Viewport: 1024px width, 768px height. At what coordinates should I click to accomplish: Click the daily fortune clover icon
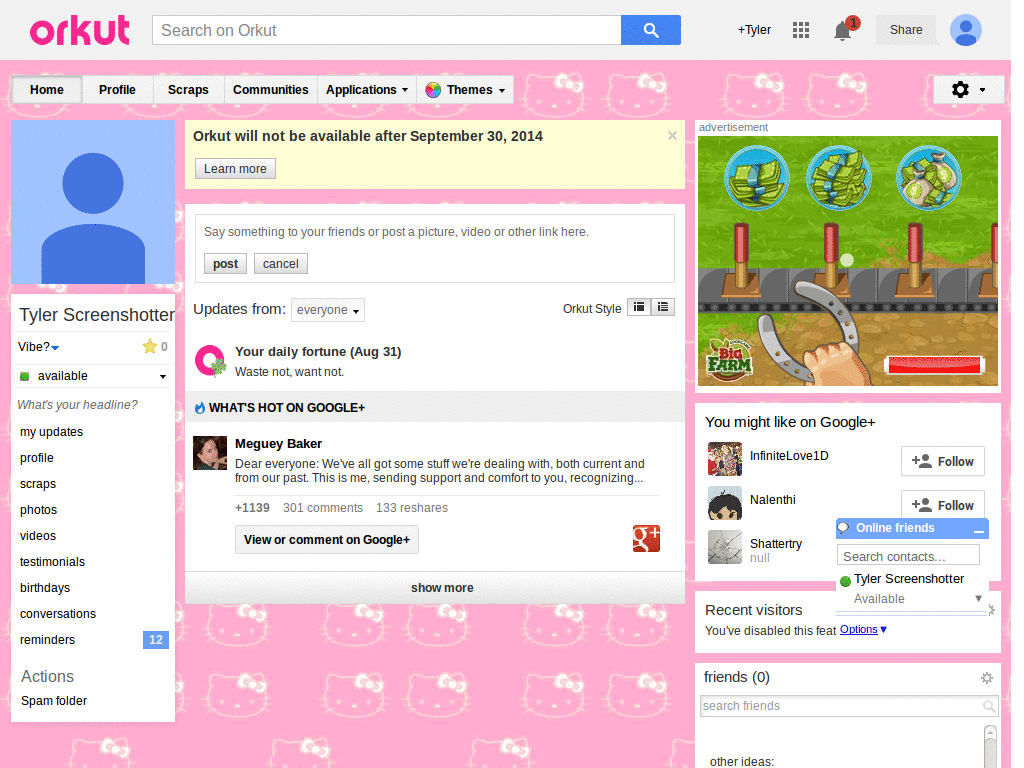click(x=210, y=360)
